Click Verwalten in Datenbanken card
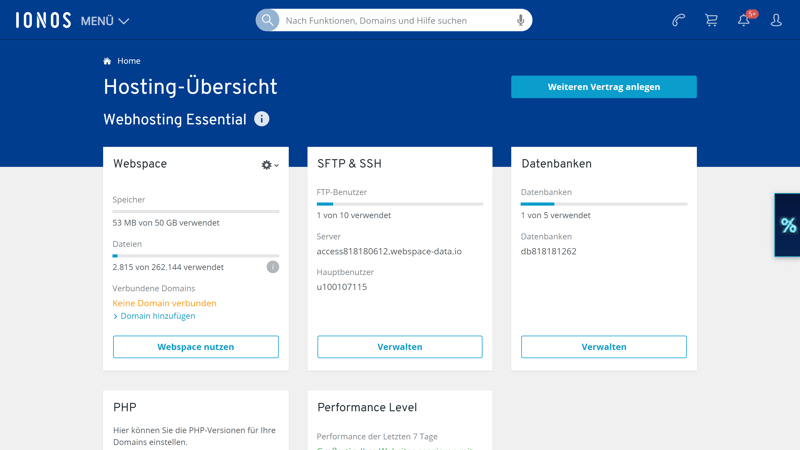 [604, 347]
